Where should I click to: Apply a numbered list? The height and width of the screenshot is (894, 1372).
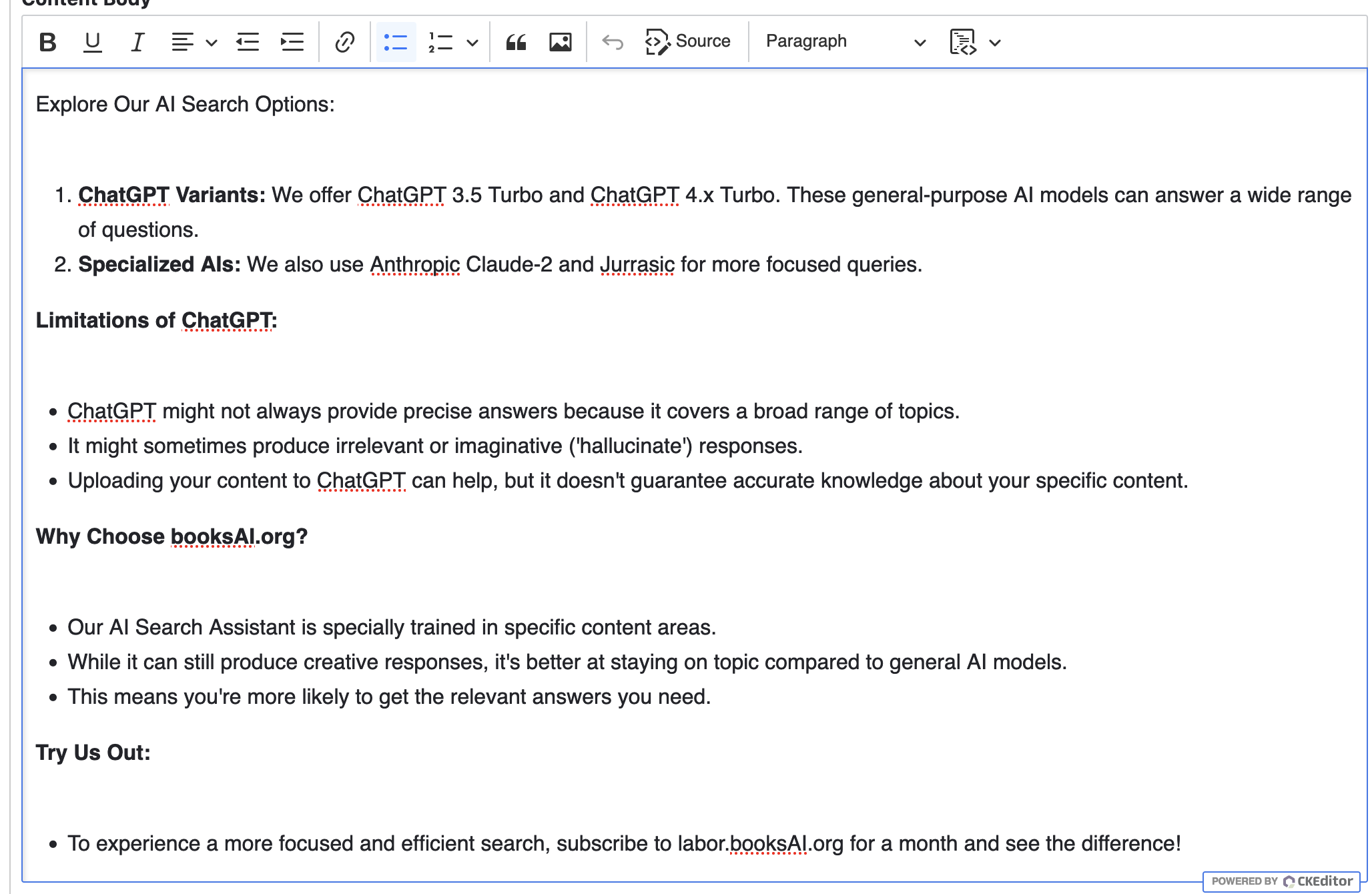tap(438, 41)
